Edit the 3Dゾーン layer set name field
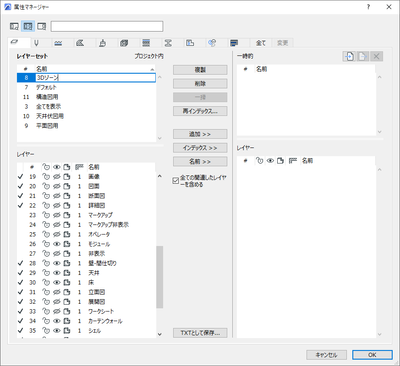 pos(95,78)
